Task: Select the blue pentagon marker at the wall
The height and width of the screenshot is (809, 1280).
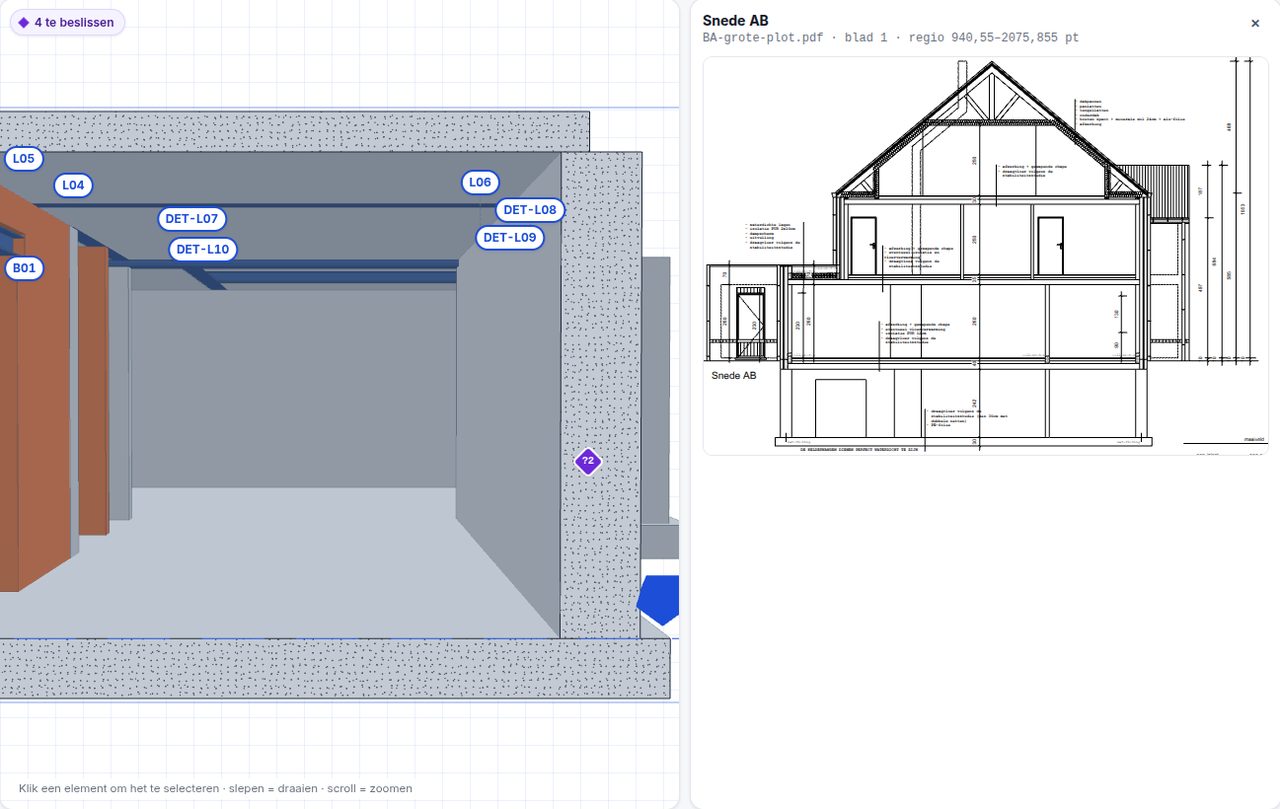Action: coord(659,600)
